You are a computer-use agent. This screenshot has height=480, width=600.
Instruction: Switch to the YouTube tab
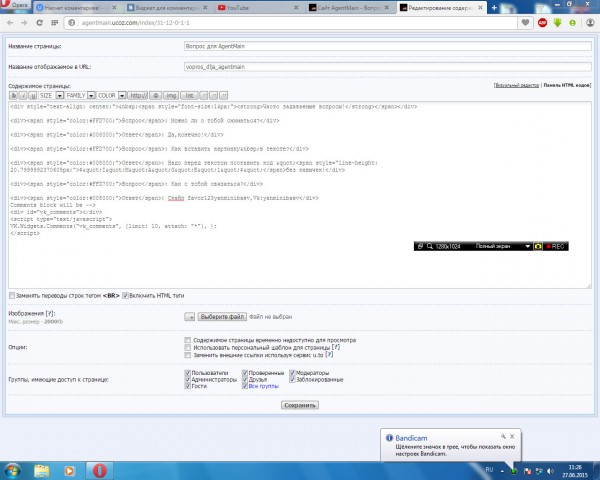coord(258,8)
